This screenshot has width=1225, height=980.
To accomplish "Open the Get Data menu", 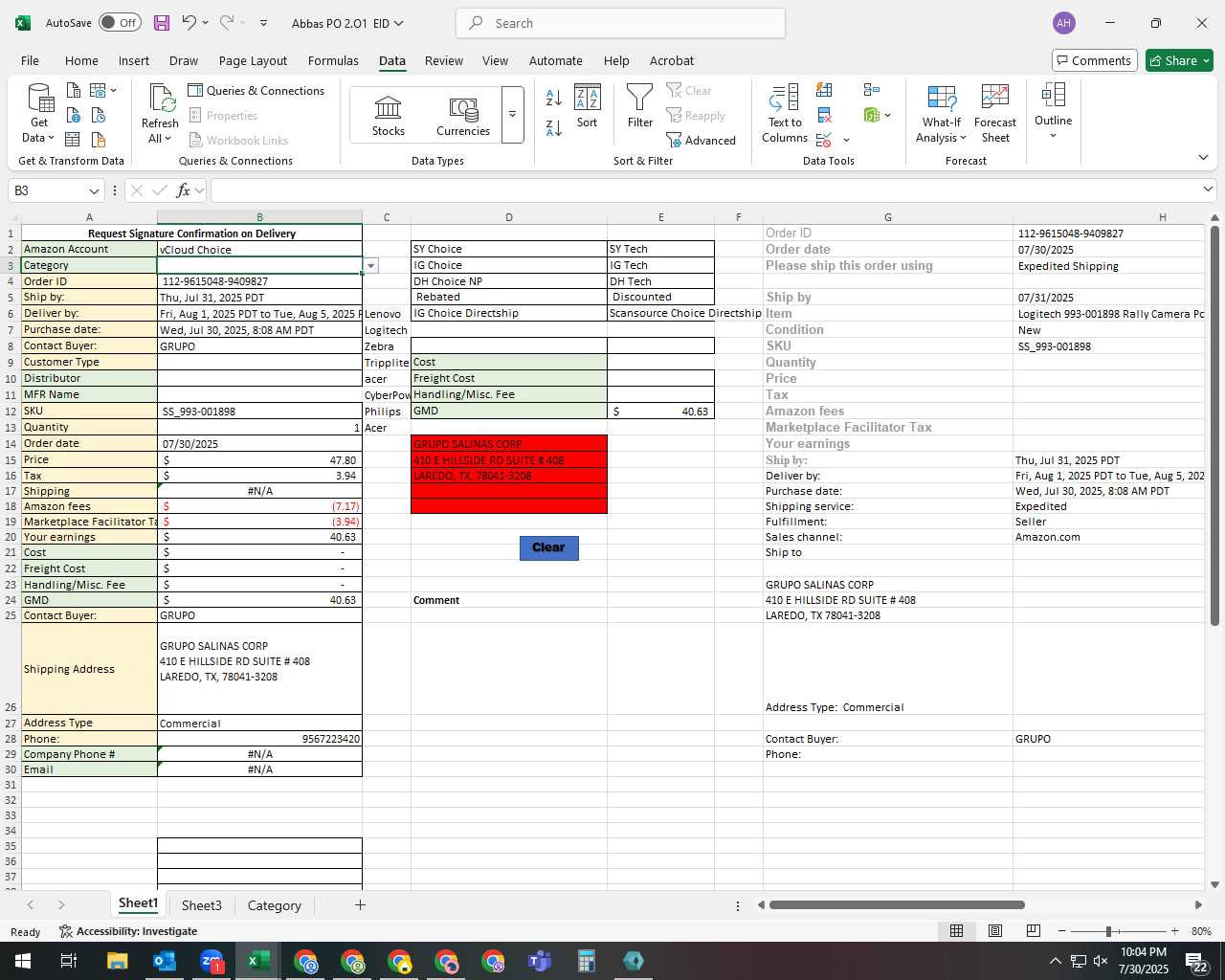I will (x=39, y=113).
